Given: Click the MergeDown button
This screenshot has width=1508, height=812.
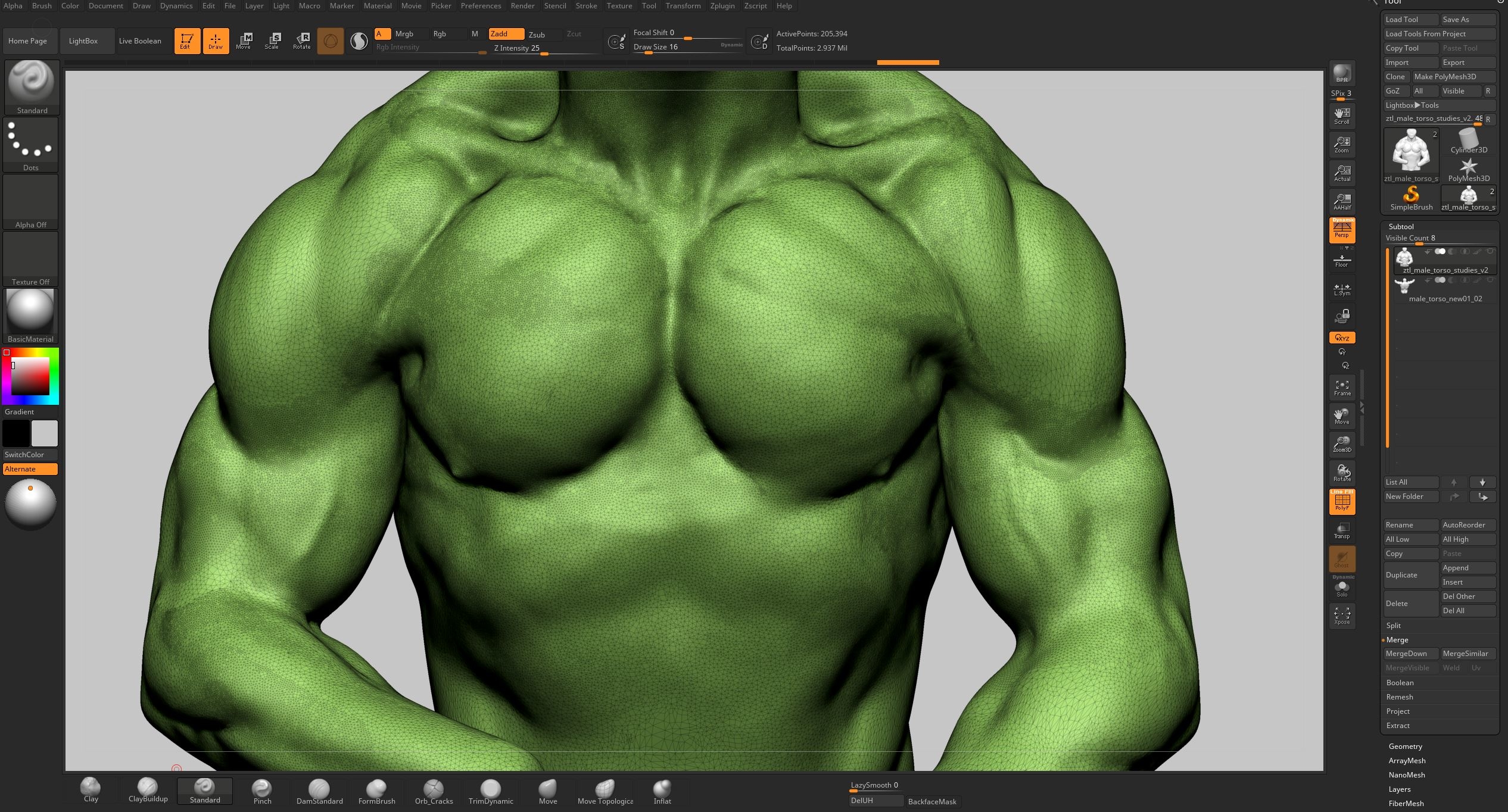Looking at the screenshot, I should click(1411, 654).
